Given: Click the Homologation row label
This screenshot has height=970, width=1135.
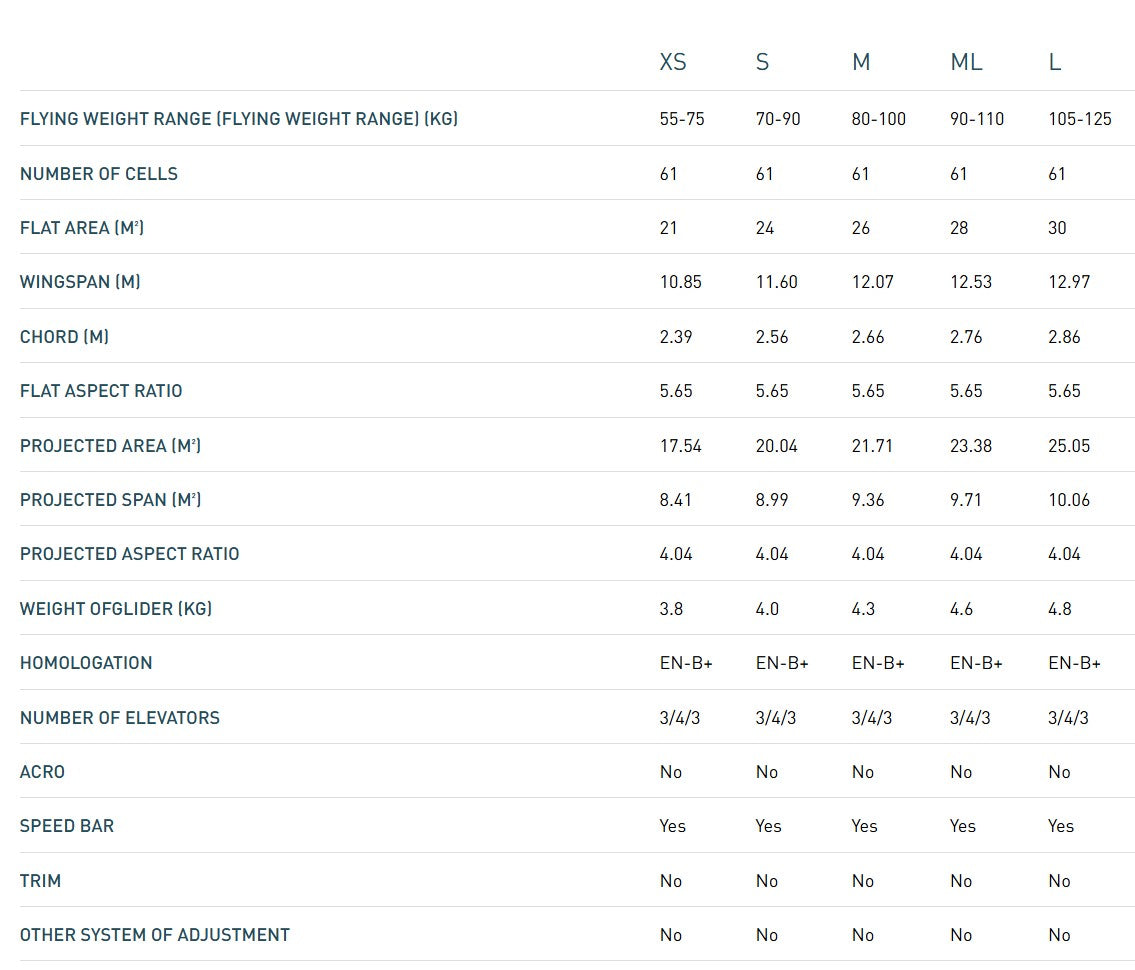Looking at the screenshot, I should pos(86,663).
